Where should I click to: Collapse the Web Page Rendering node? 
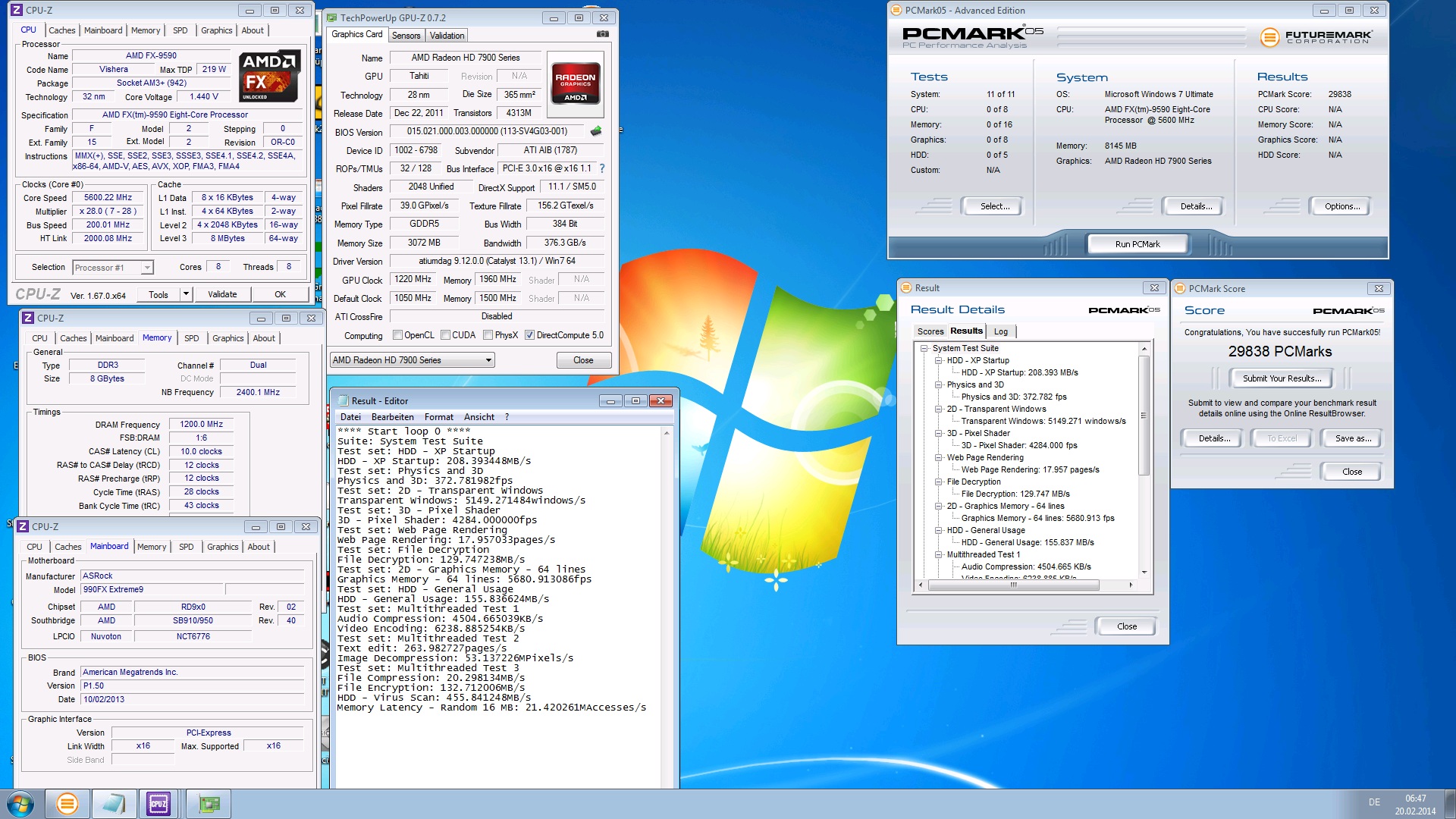[939, 457]
